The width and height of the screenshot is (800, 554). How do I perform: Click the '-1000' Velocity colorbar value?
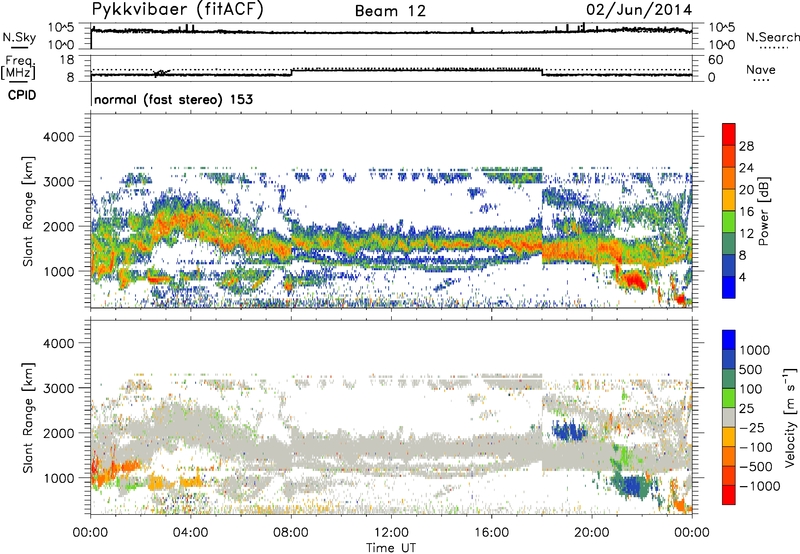tap(760, 486)
